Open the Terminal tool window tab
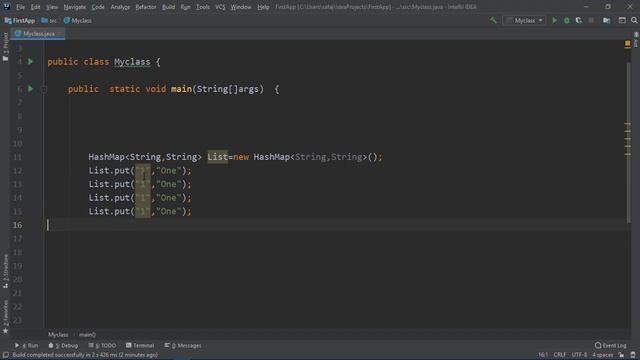Image resolution: width=640 pixels, height=360 pixels. click(x=140, y=346)
